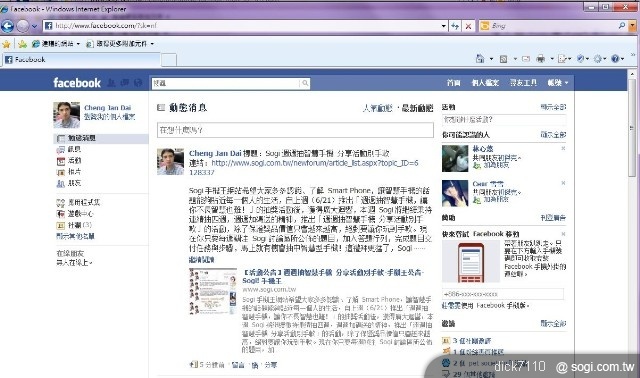Image resolution: width=640 pixels, height=378 pixels.
Task: Show more toolbar items via the chevron
Action: click(633, 54)
